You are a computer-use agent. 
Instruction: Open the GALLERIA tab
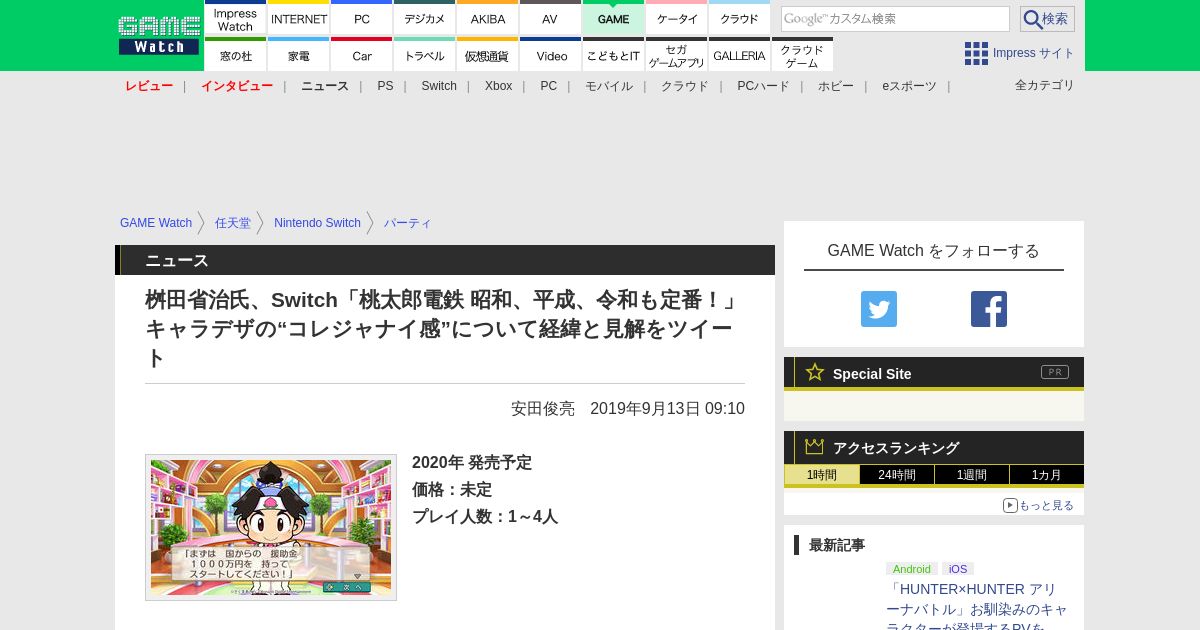click(739, 55)
